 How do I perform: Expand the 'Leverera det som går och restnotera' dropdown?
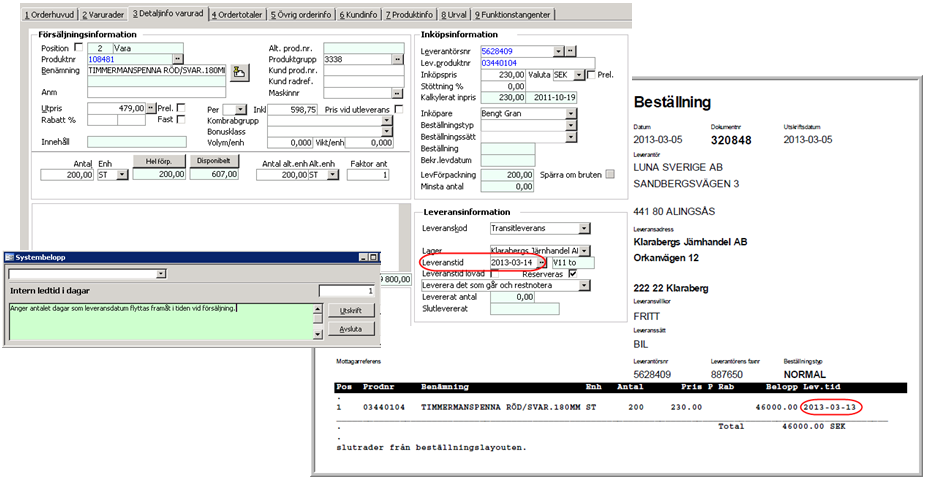[584, 285]
